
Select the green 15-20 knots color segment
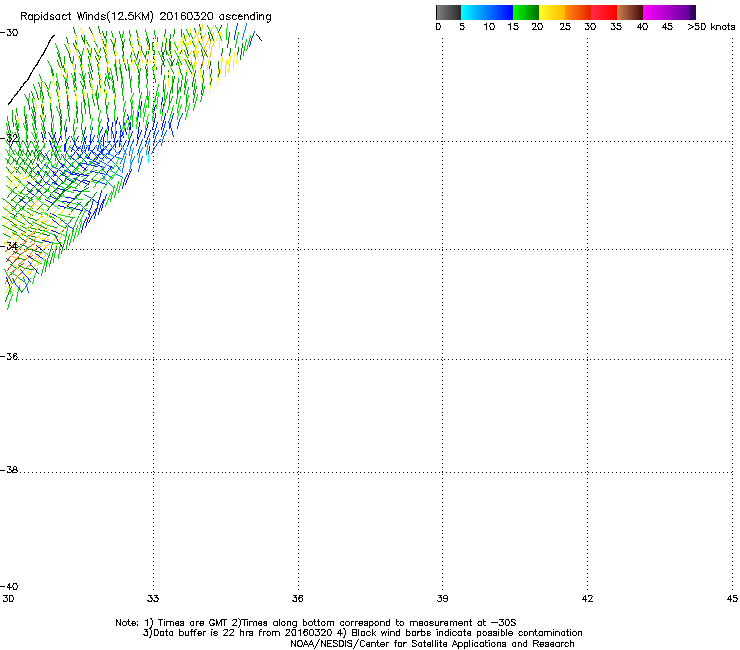pyautogui.click(x=526, y=12)
